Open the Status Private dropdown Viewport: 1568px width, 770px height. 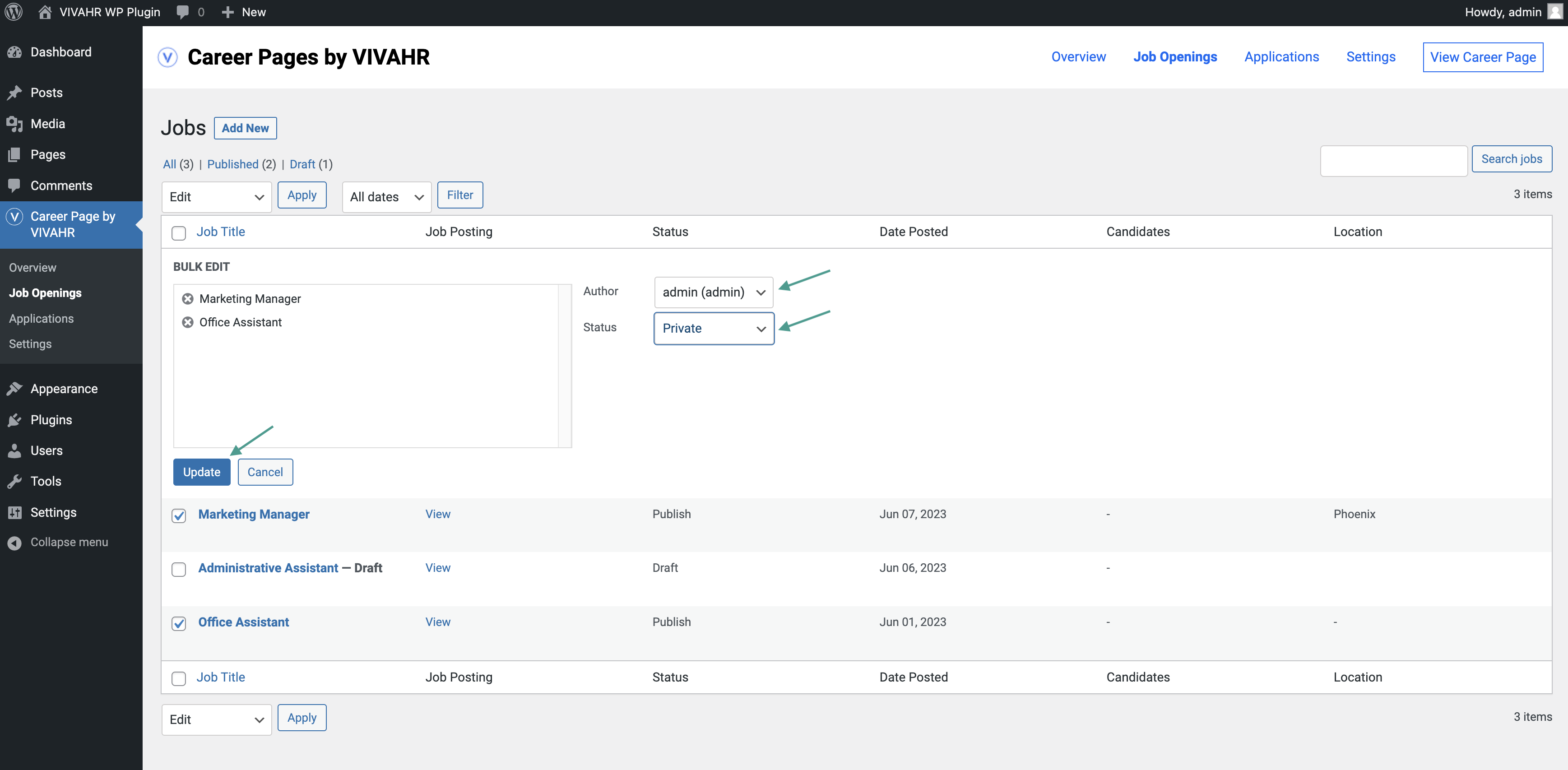[714, 328]
